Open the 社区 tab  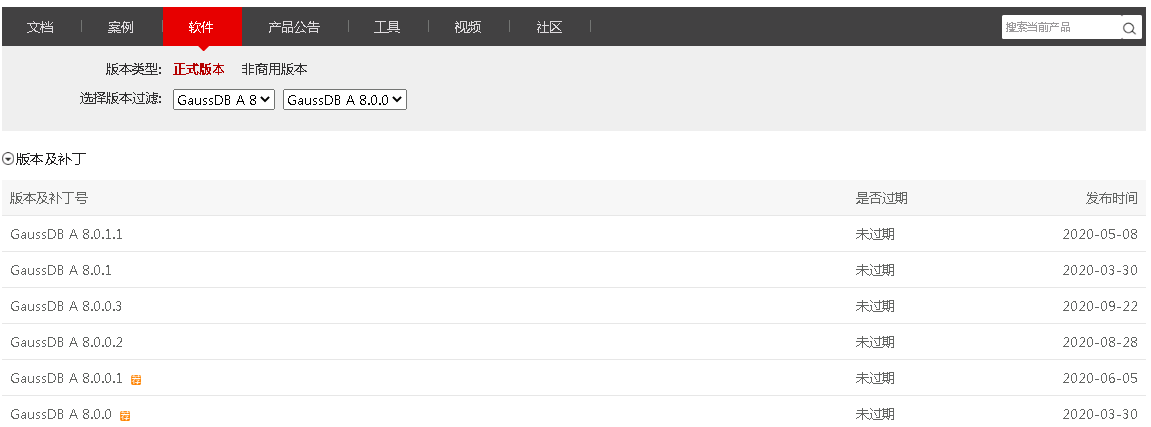tap(549, 27)
